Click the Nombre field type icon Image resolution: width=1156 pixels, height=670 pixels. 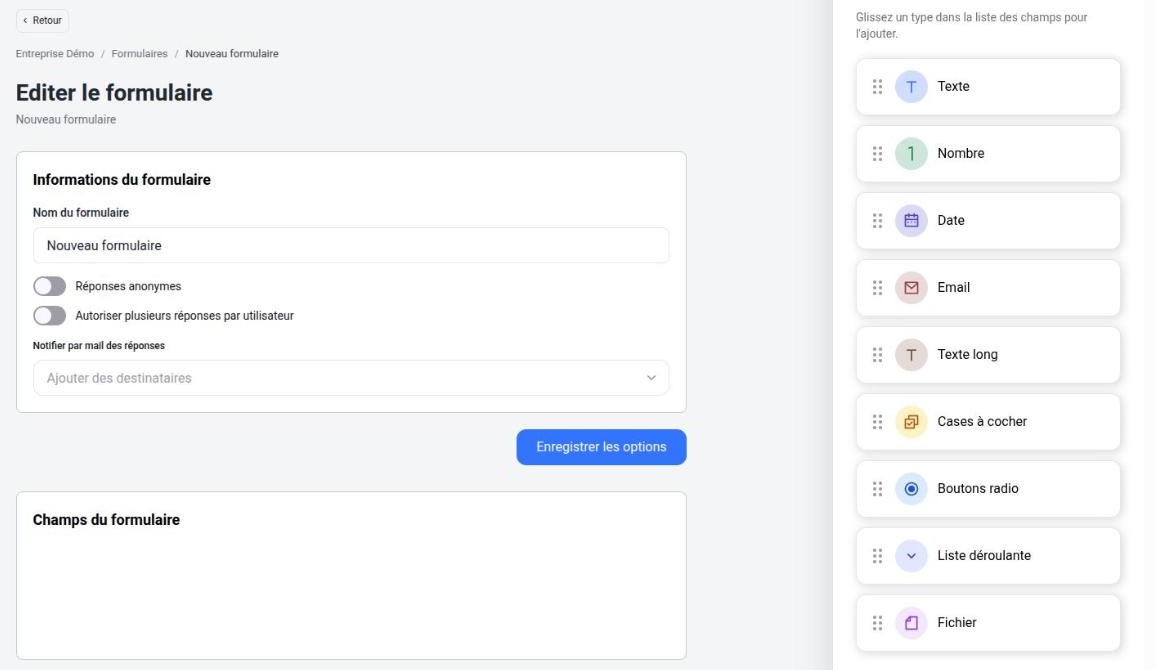tap(911, 154)
